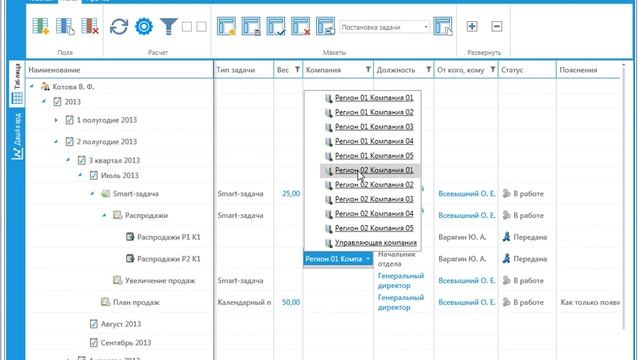
Task: Collapse the Распродажи tree node
Action: coord(104,215)
